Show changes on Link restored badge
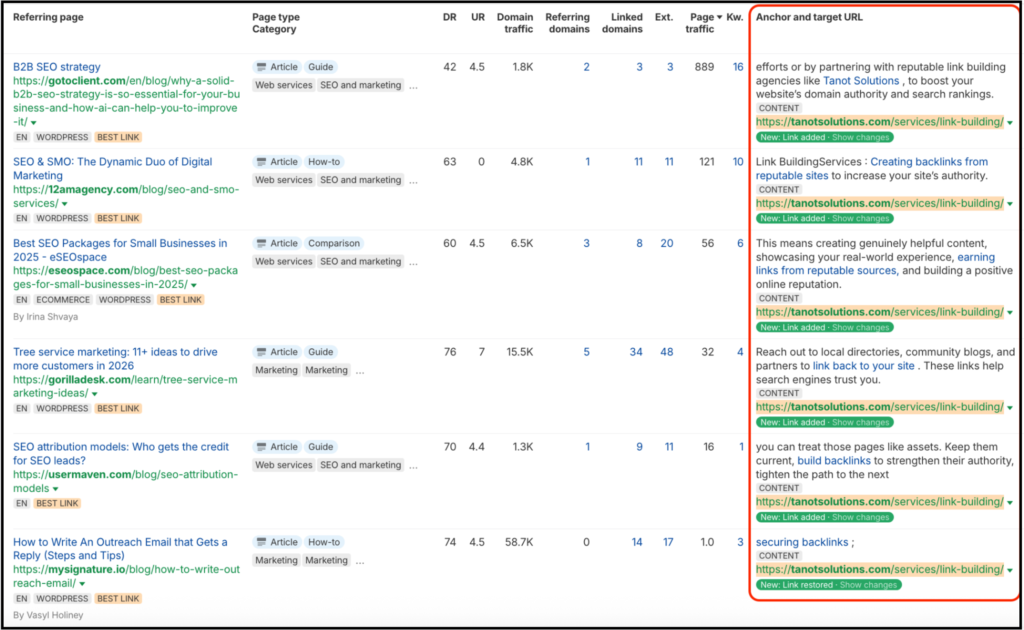The image size is (1024, 630). (868, 585)
